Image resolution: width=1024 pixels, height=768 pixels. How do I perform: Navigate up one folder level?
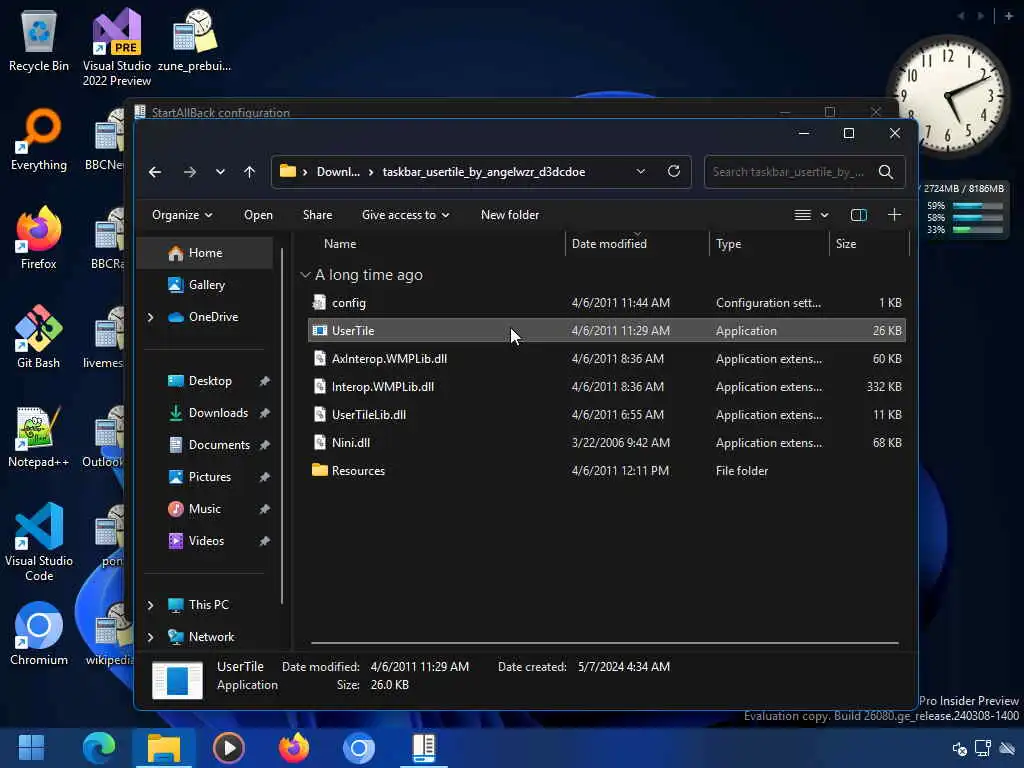(x=249, y=172)
